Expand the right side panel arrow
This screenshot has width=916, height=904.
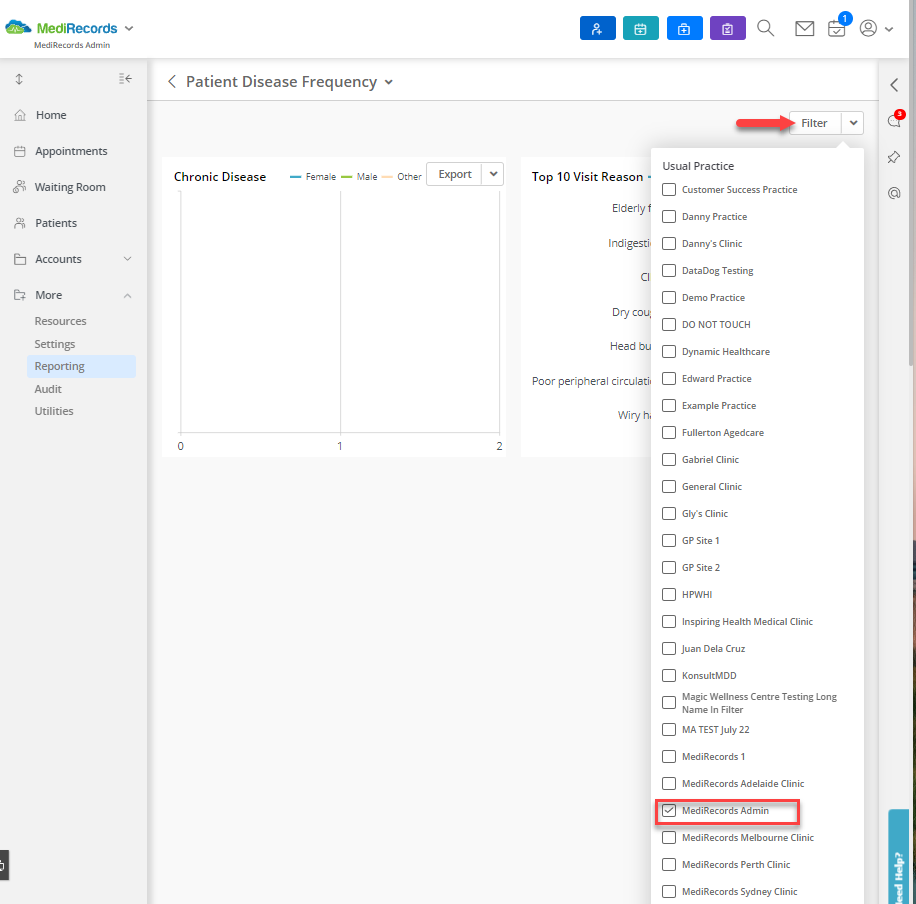pyautogui.click(x=894, y=85)
